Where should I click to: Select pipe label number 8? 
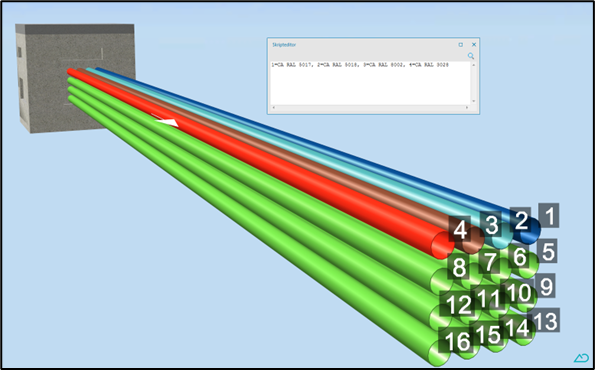(x=459, y=267)
